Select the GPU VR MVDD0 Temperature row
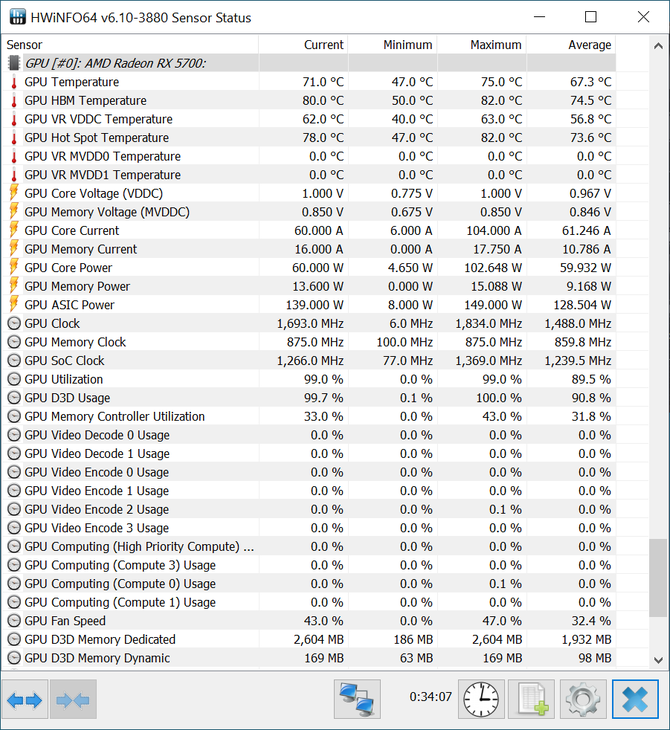This screenshot has width=670, height=730. [x=309, y=156]
